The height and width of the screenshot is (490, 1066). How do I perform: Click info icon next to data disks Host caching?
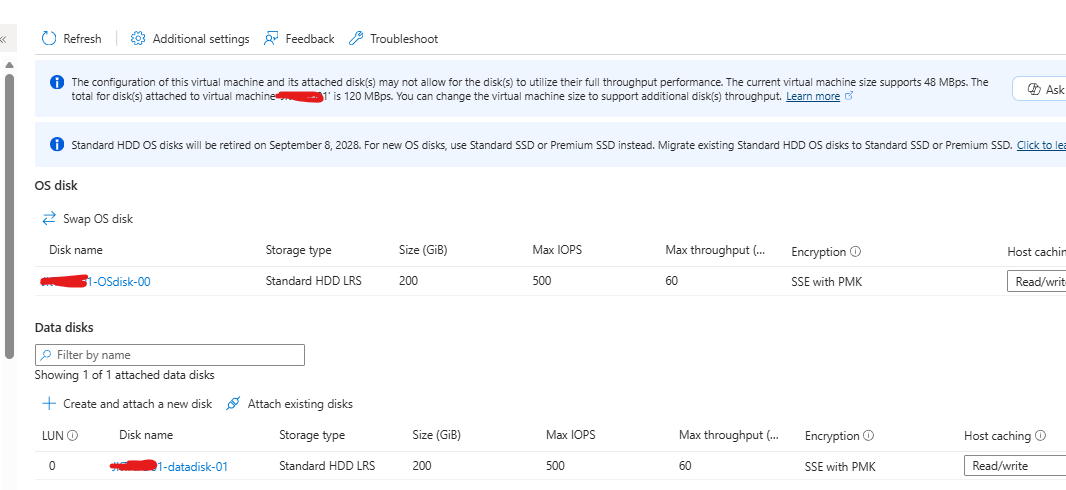pos(1040,436)
